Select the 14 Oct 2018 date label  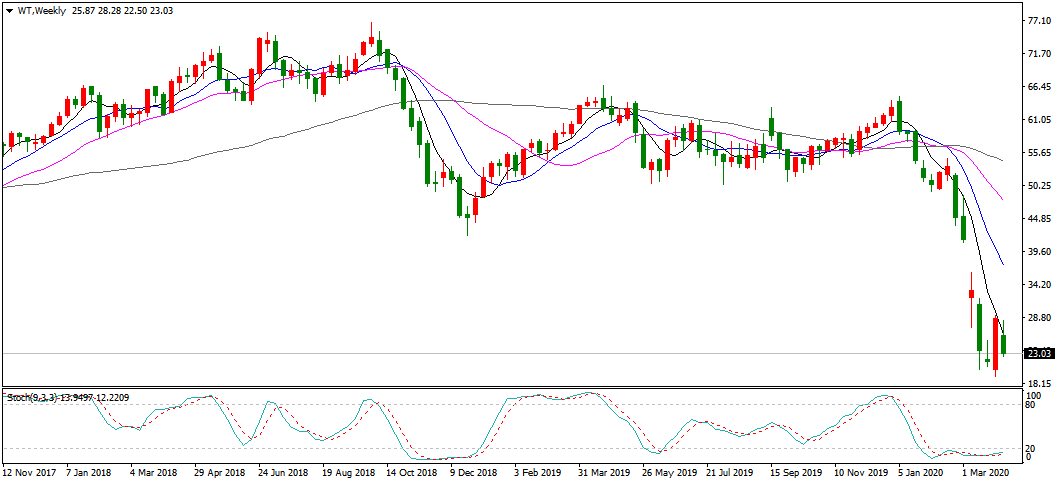(x=412, y=470)
